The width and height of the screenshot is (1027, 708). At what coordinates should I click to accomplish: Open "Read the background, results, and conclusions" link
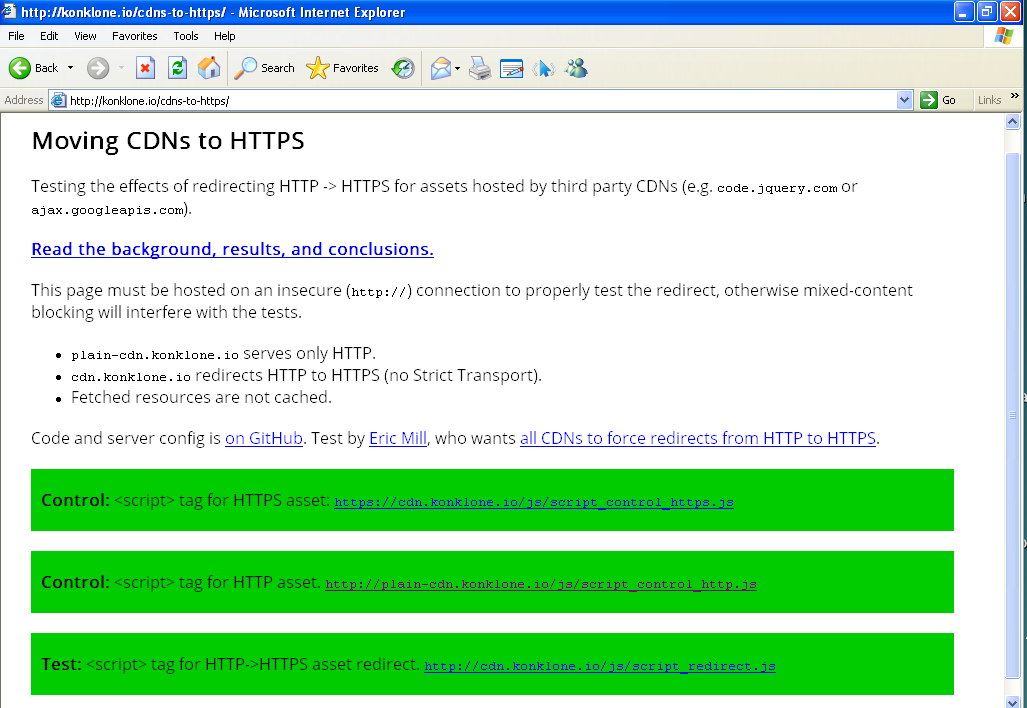tap(233, 250)
